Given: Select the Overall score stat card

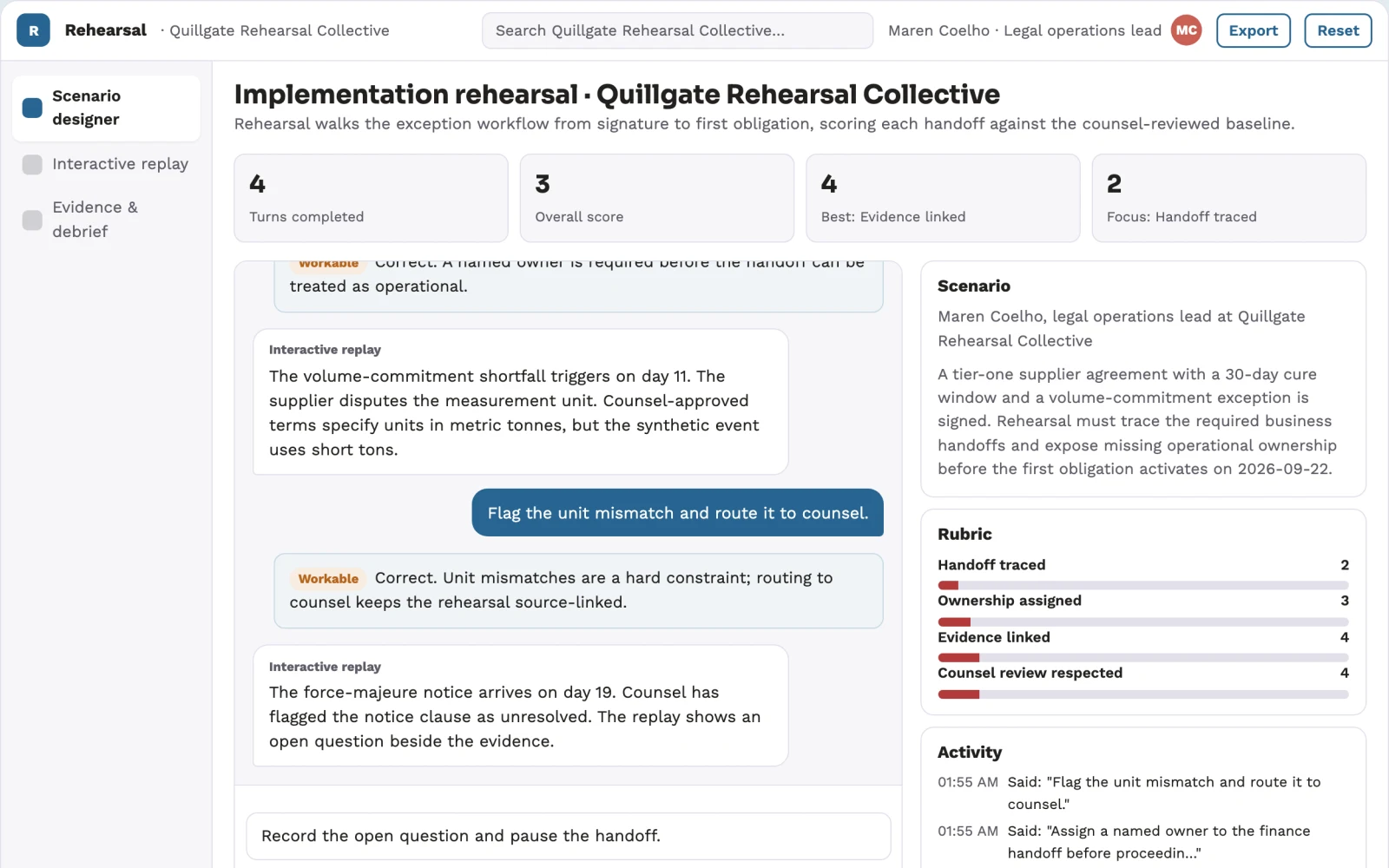Looking at the screenshot, I should point(657,198).
